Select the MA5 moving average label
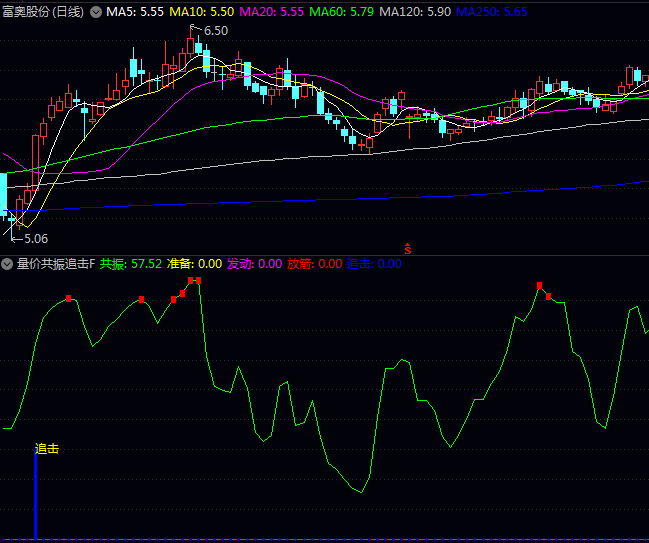The height and width of the screenshot is (543, 649). coord(135,12)
